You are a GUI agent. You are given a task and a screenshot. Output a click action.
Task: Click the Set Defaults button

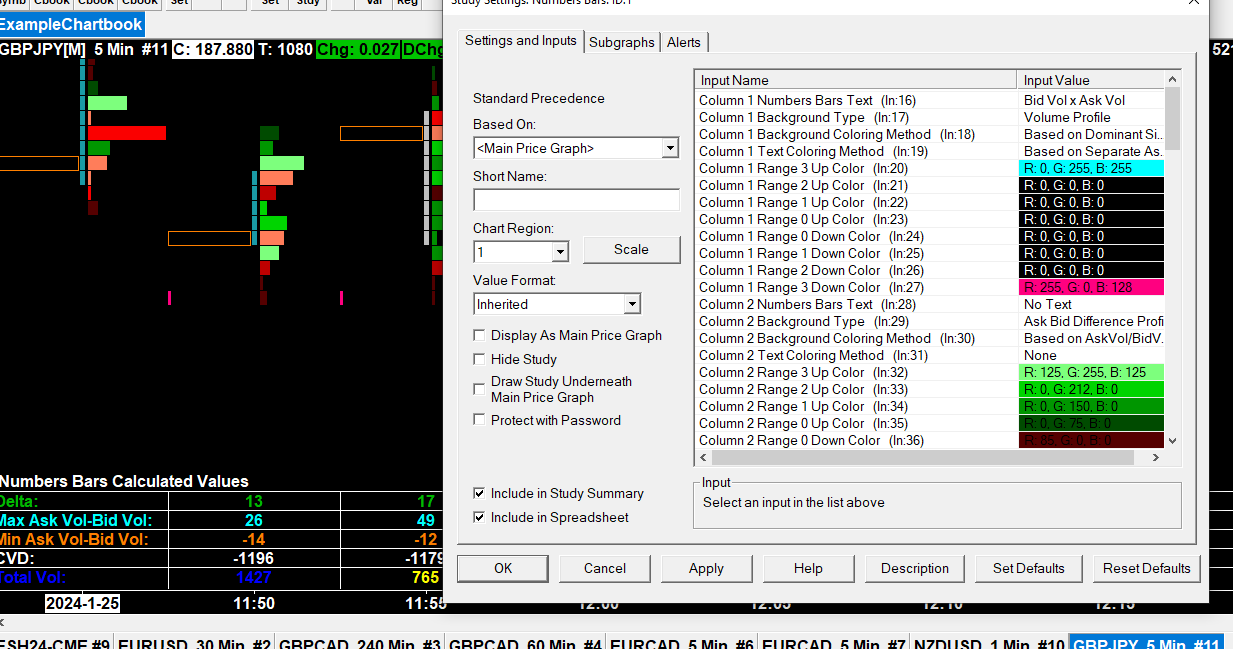(1028, 568)
